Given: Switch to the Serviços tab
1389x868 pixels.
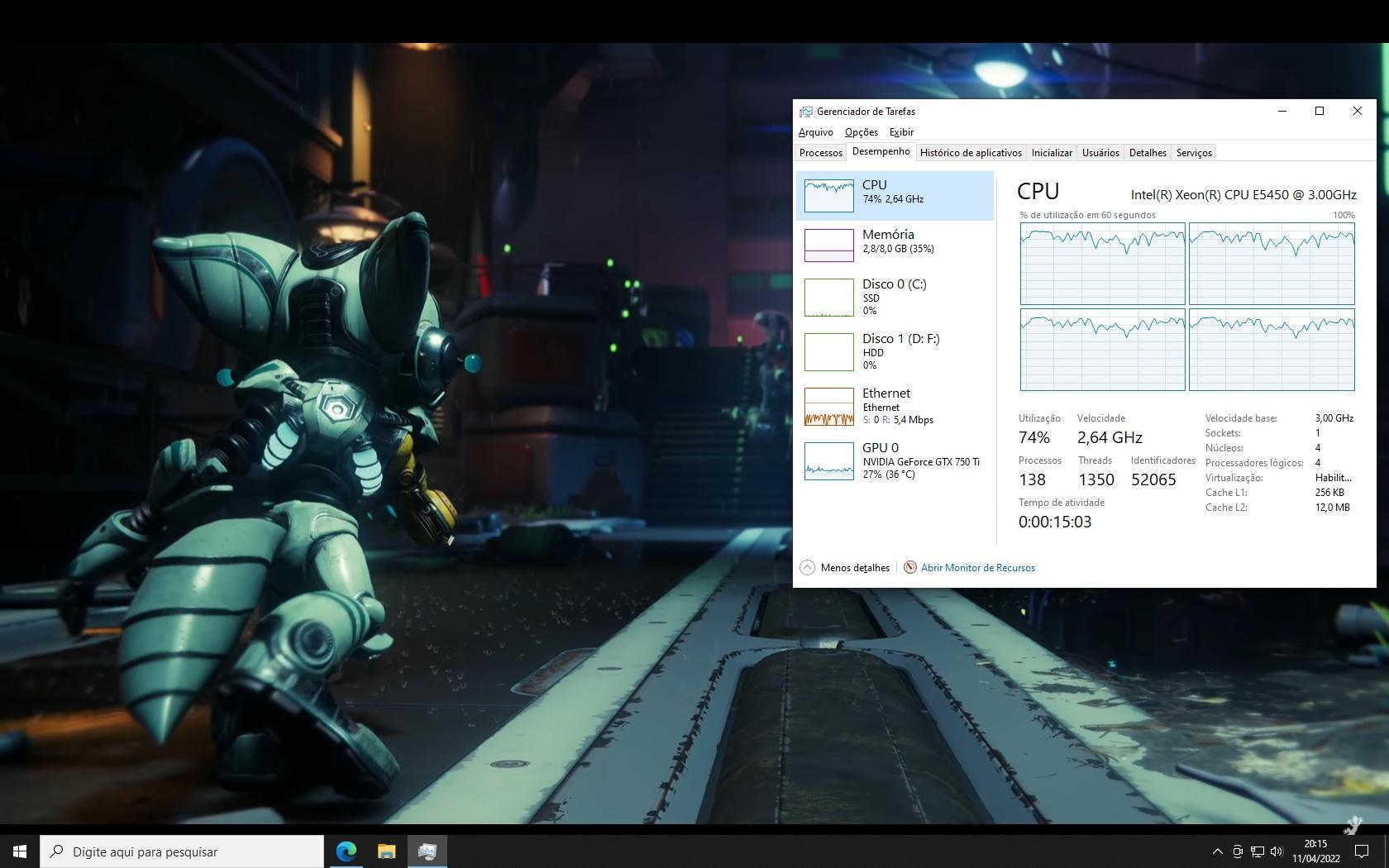Looking at the screenshot, I should point(1194,153).
